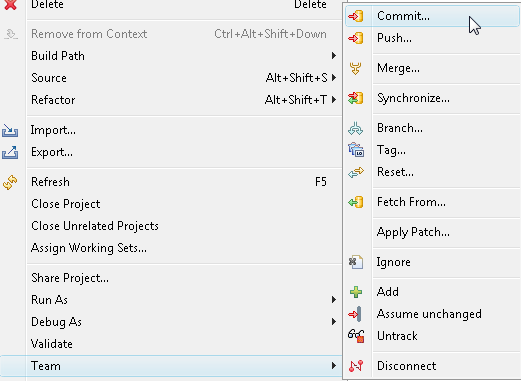Click the Synchronize icon

[356, 98]
